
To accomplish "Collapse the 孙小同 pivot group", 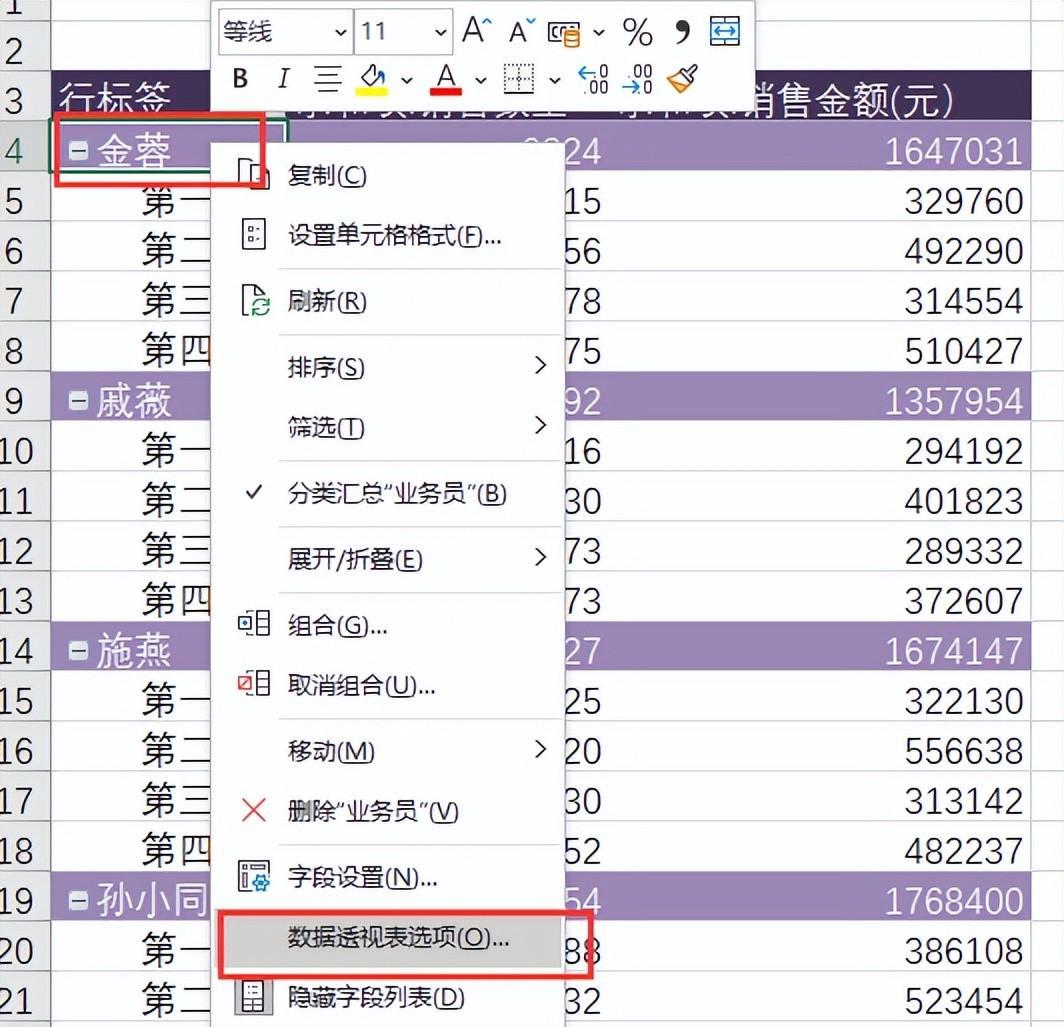I will [79, 901].
